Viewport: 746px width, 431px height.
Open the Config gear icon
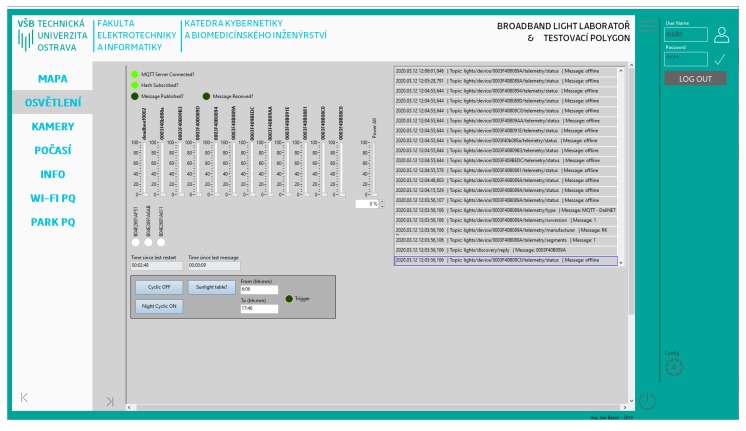(x=673, y=366)
